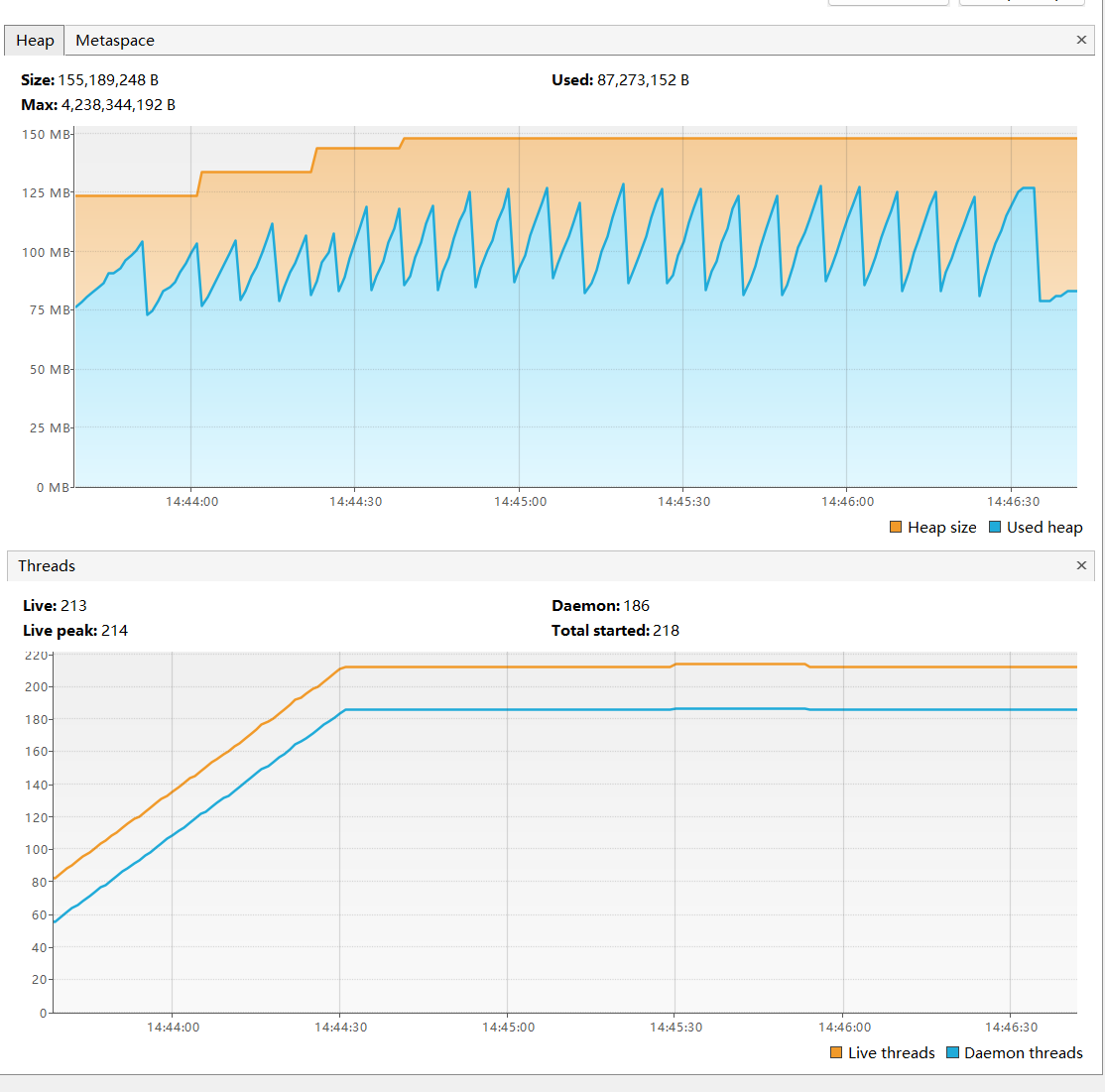Click the Live thread count 213

tap(73, 606)
